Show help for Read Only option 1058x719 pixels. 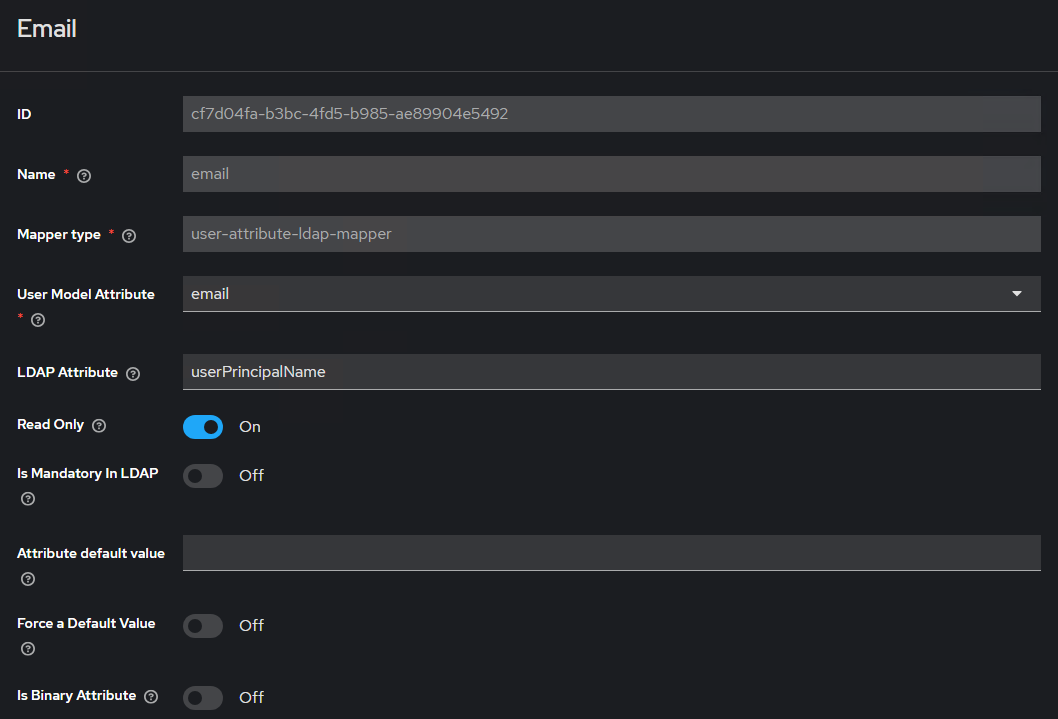pos(99,425)
